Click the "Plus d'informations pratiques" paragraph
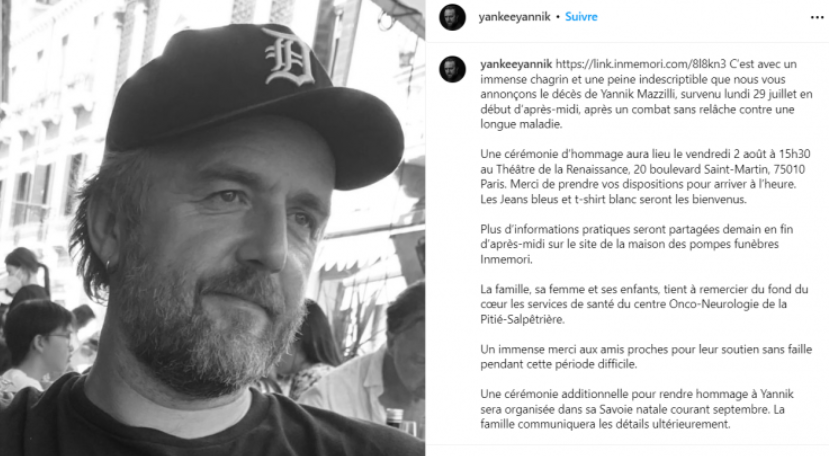The height and width of the screenshot is (456, 829). (637, 244)
